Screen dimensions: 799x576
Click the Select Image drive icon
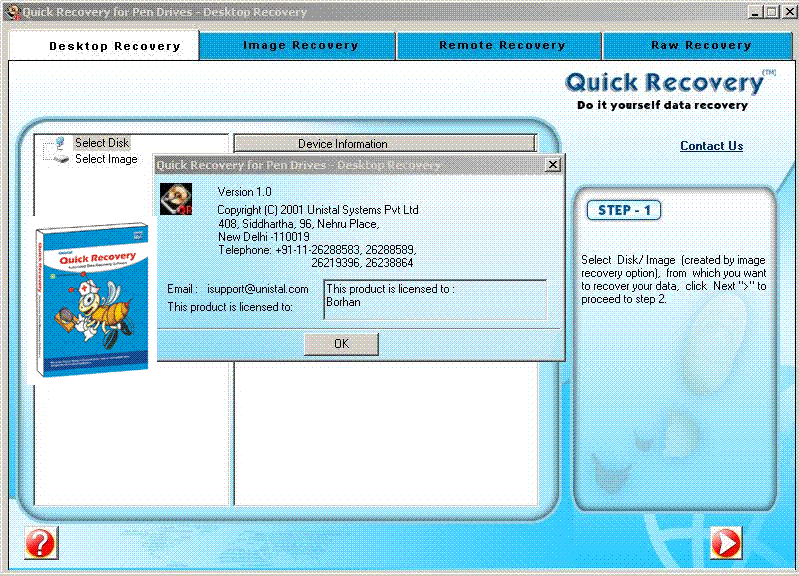(x=61, y=159)
